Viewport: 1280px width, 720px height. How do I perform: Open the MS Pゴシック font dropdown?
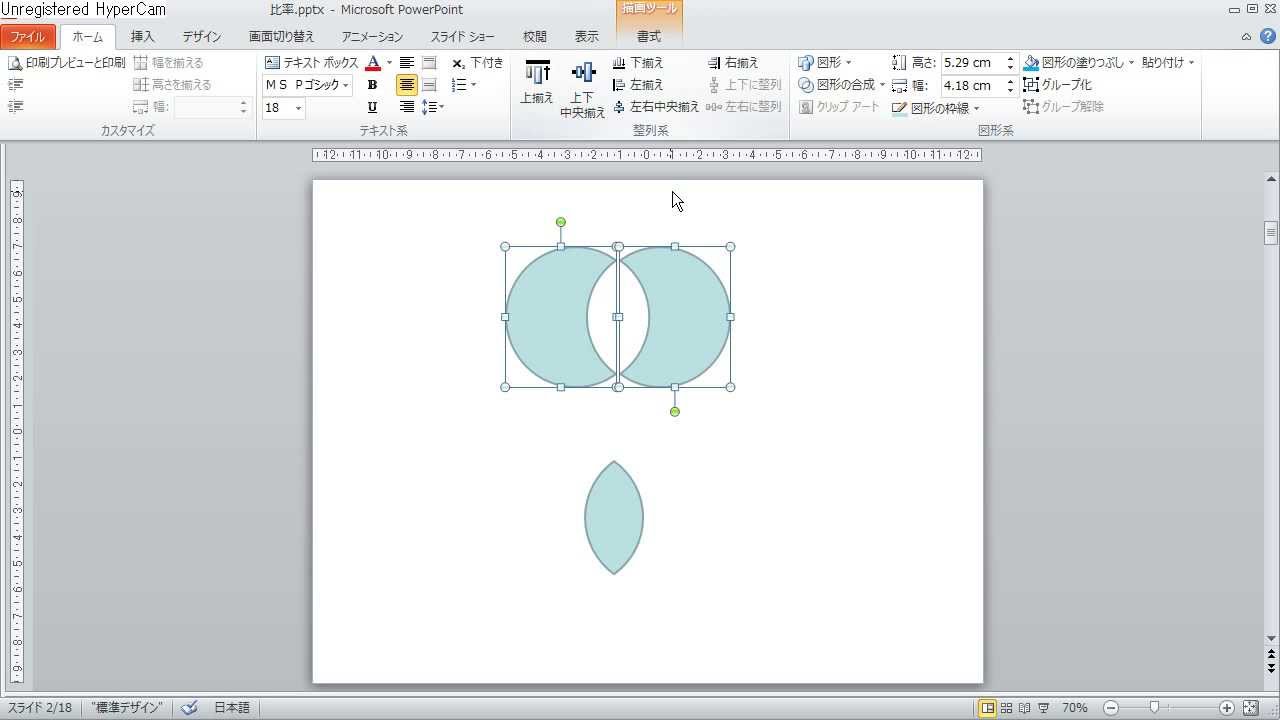346,85
